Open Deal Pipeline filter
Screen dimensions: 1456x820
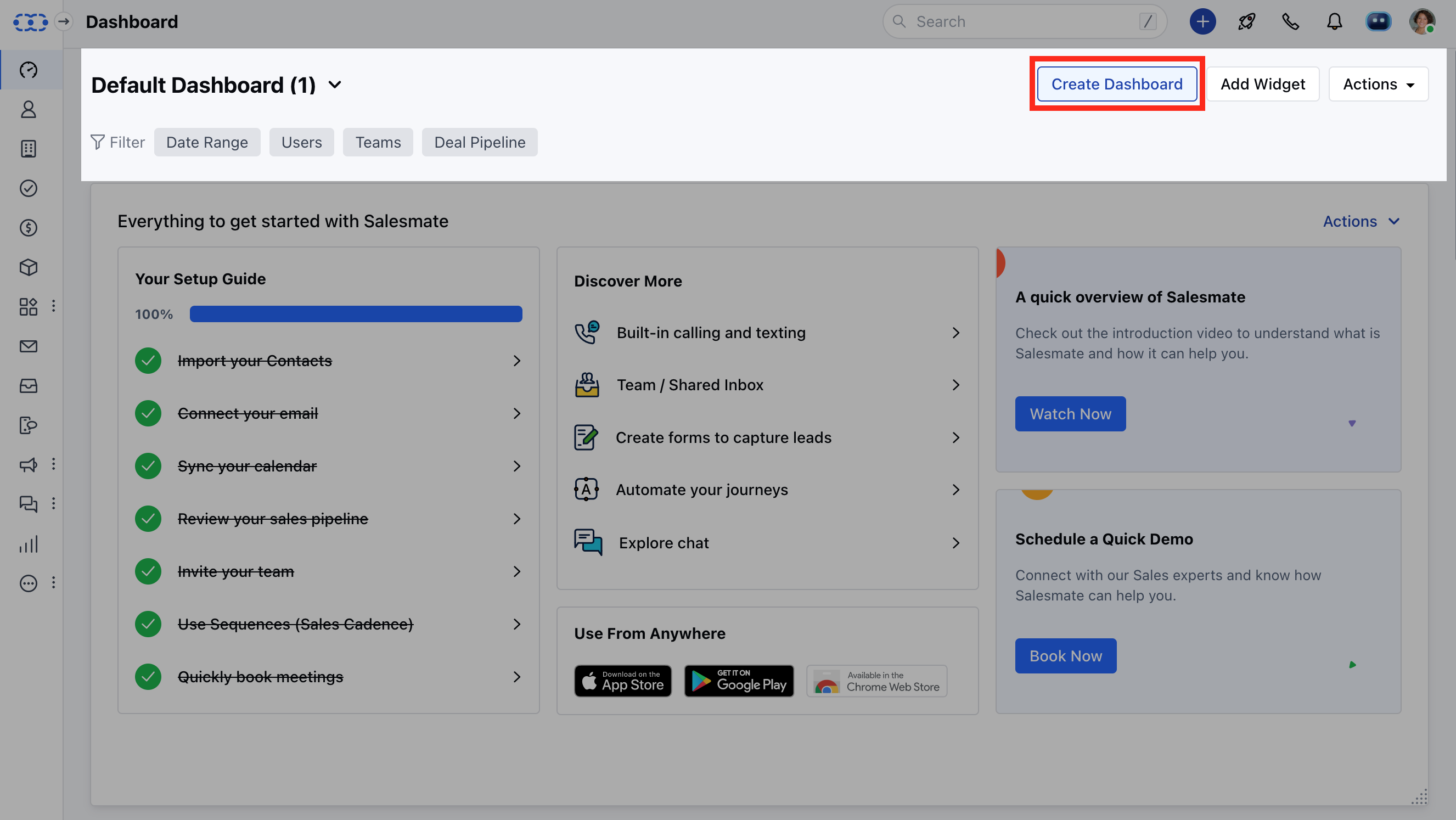(479, 142)
